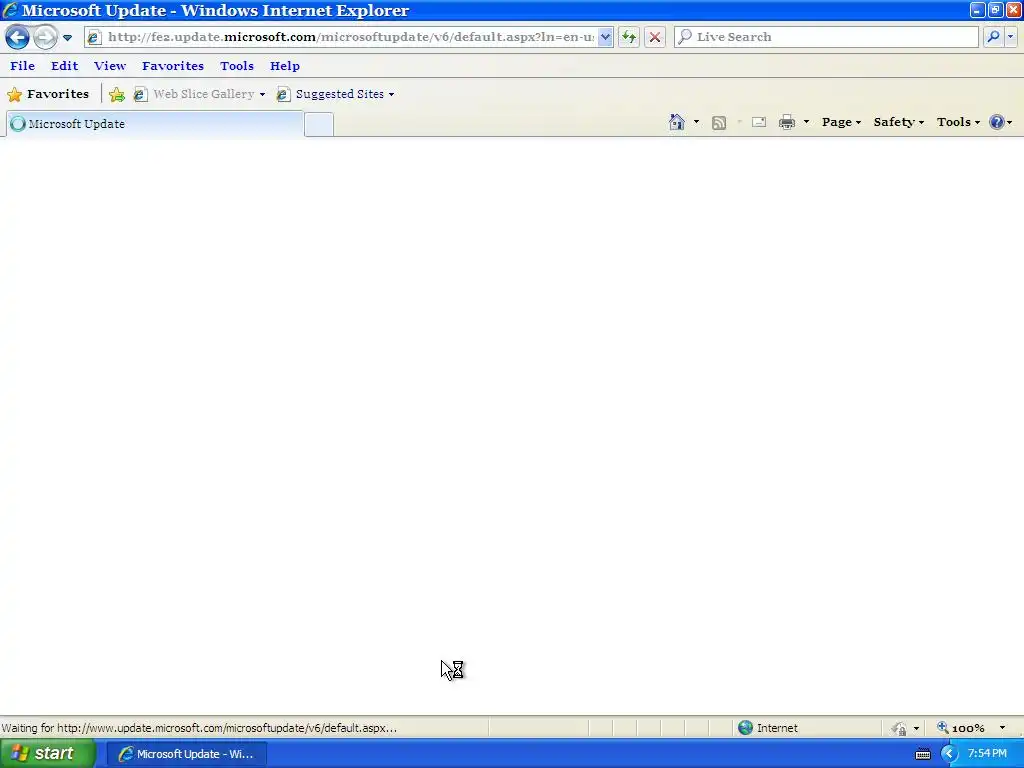Open the View menu
The height and width of the screenshot is (768, 1024).
coord(110,66)
